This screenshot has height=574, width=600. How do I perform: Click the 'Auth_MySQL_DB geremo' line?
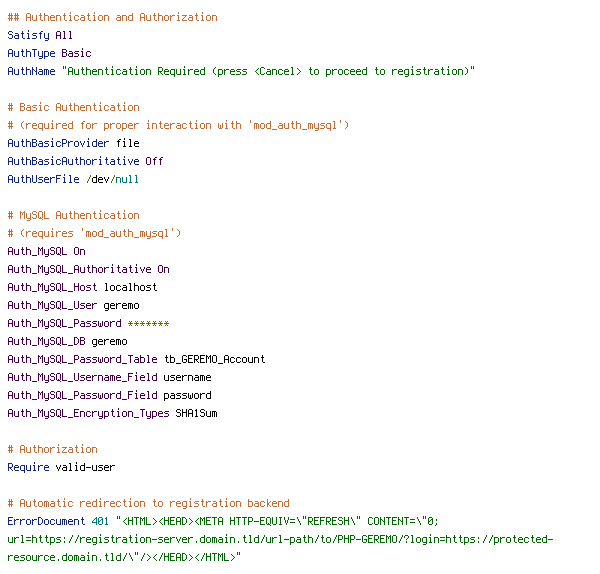click(67, 341)
